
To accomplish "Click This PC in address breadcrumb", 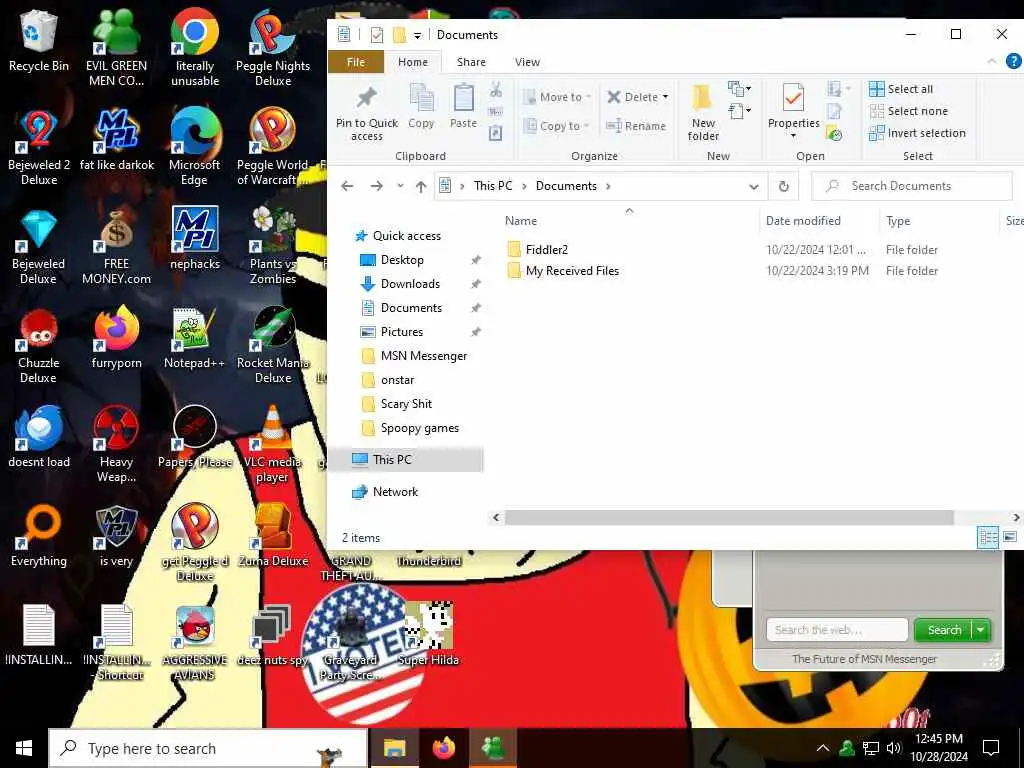I will pos(493,186).
